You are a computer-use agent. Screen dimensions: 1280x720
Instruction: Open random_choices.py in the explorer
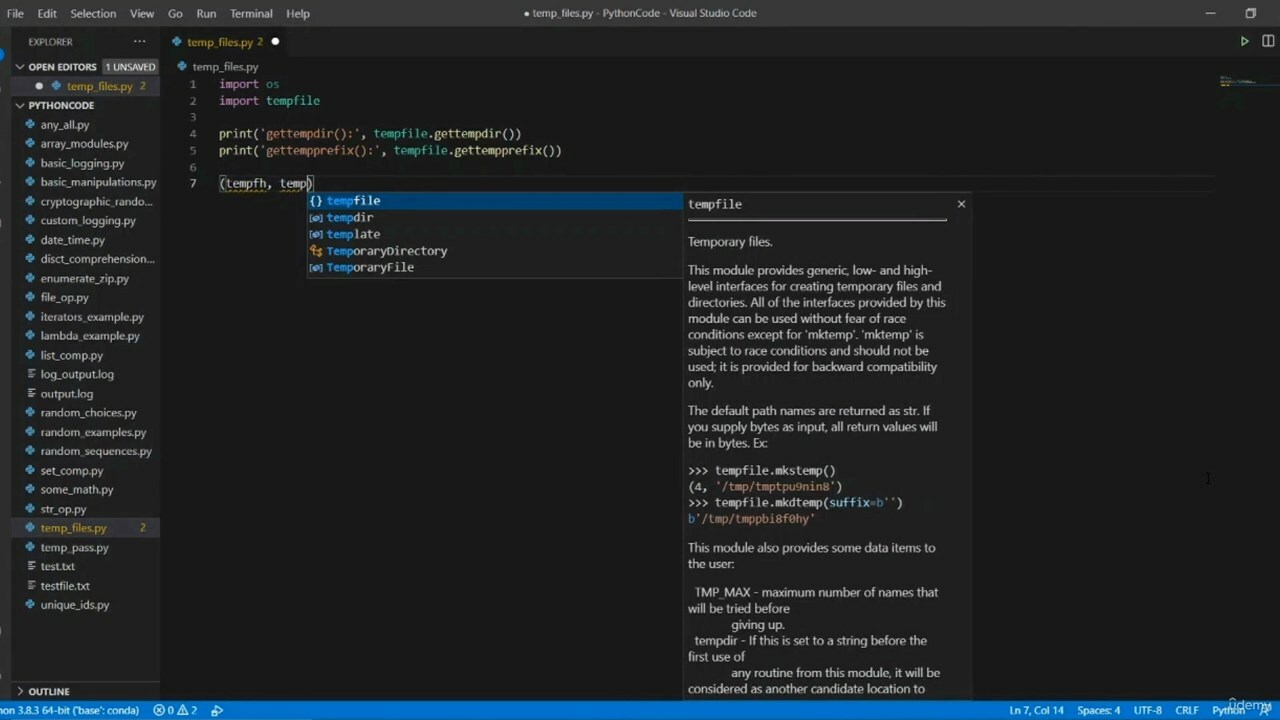tap(88, 413)
